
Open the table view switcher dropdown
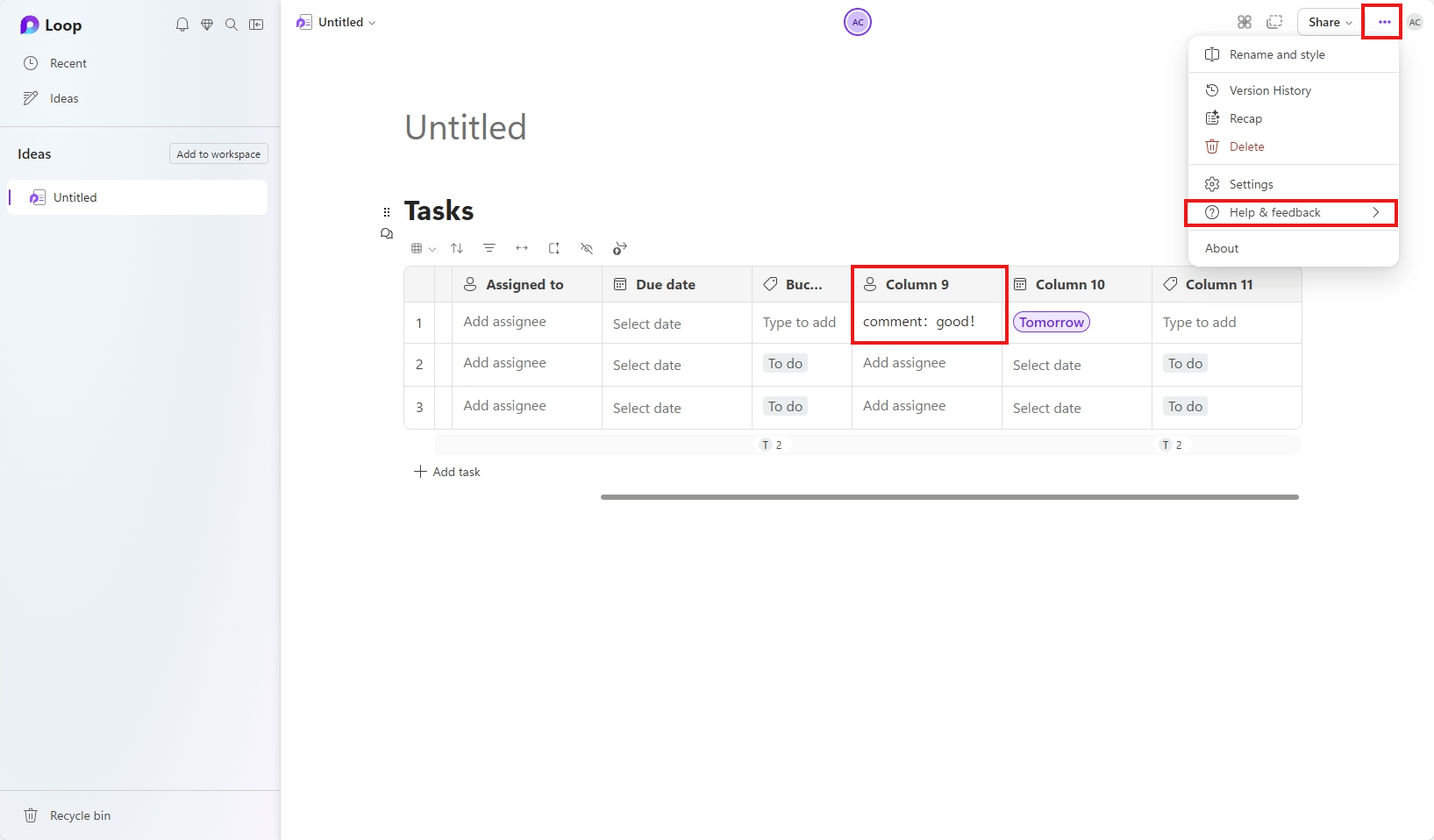click(x=424, y=248)
